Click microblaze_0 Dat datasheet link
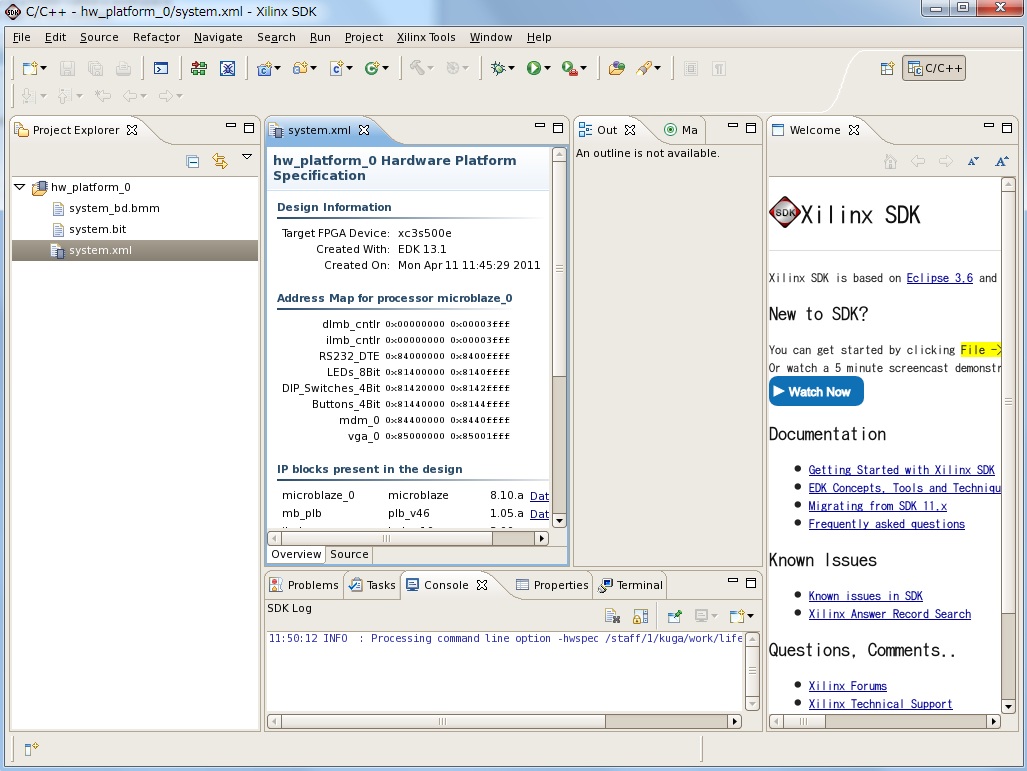This screenshot has width=1027, height=771. tap(539, 496)
